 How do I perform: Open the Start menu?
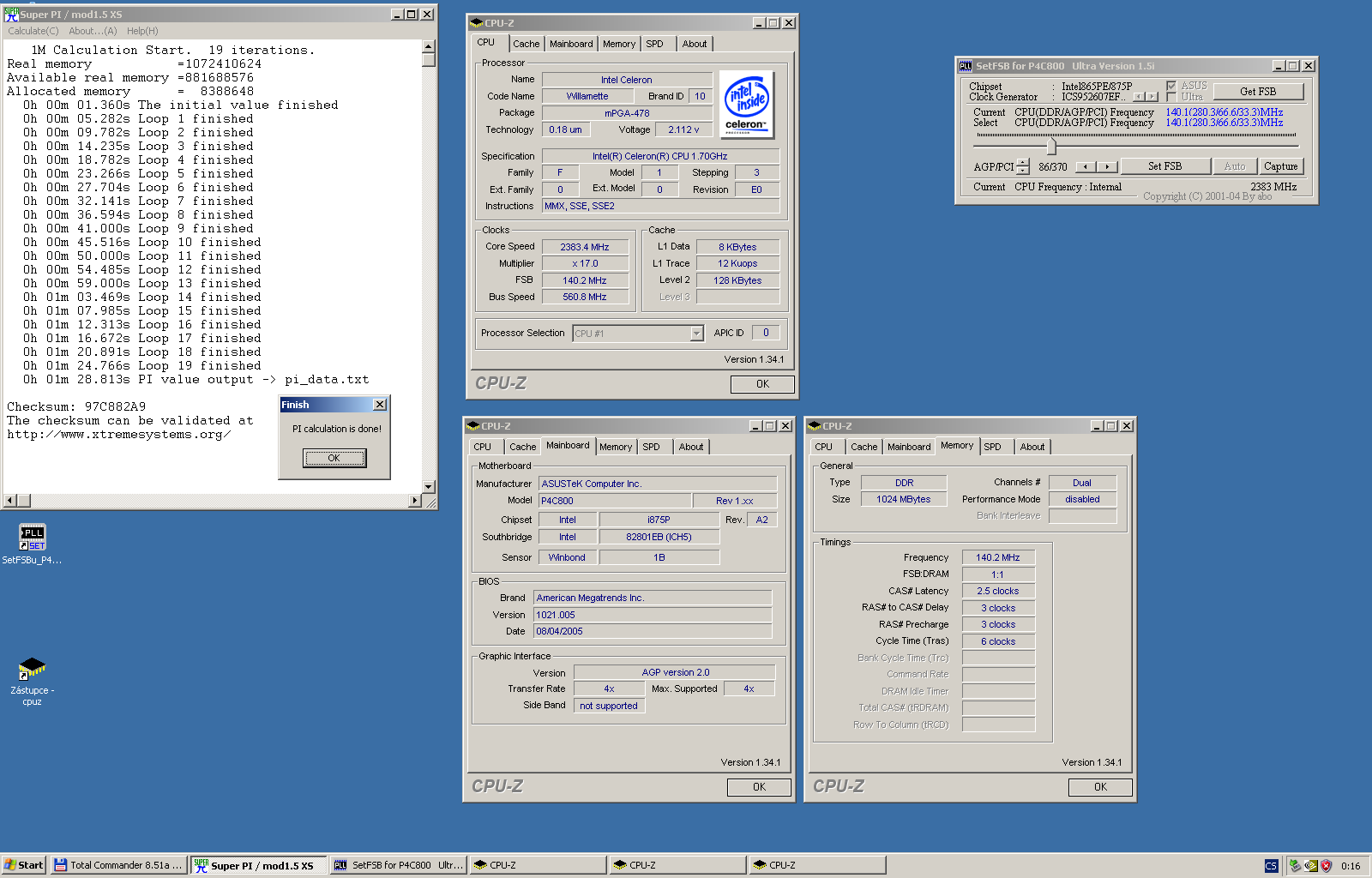[24, 865]
